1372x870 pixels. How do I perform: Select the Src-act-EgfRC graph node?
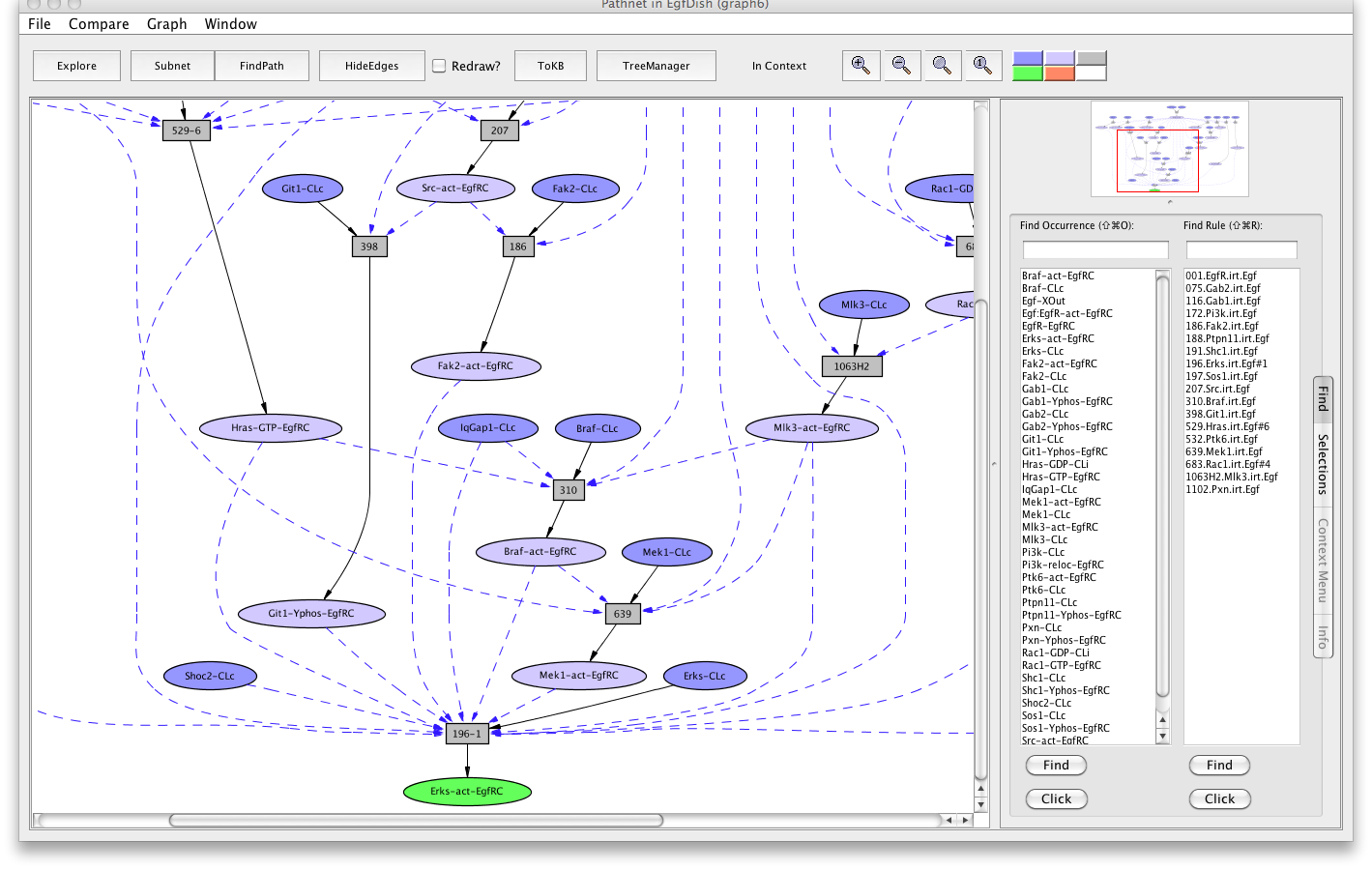[455, 188]
